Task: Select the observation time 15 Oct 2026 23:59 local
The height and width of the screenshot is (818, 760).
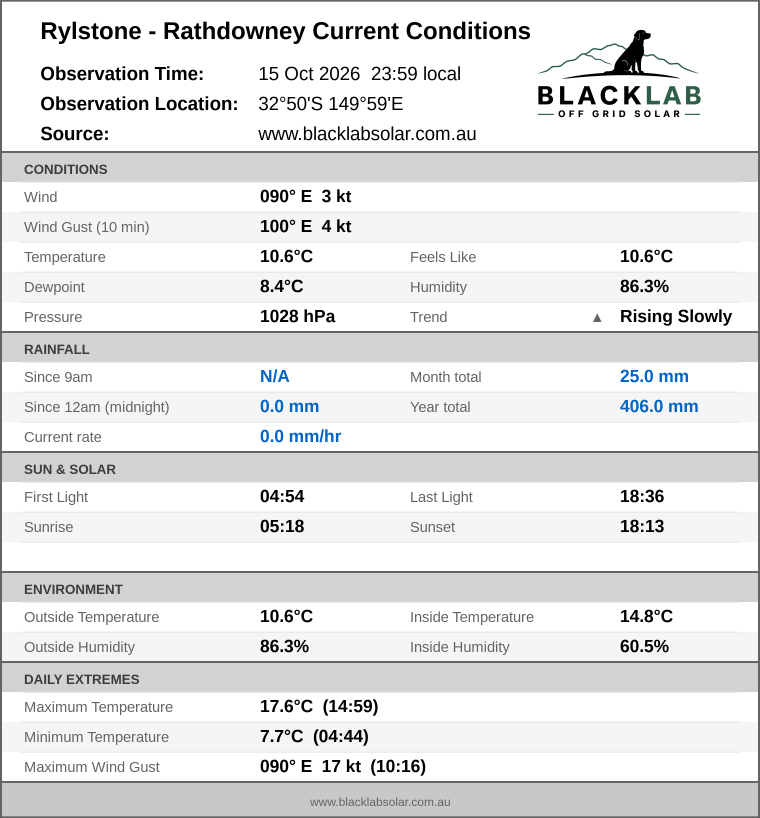Action: 359,74
